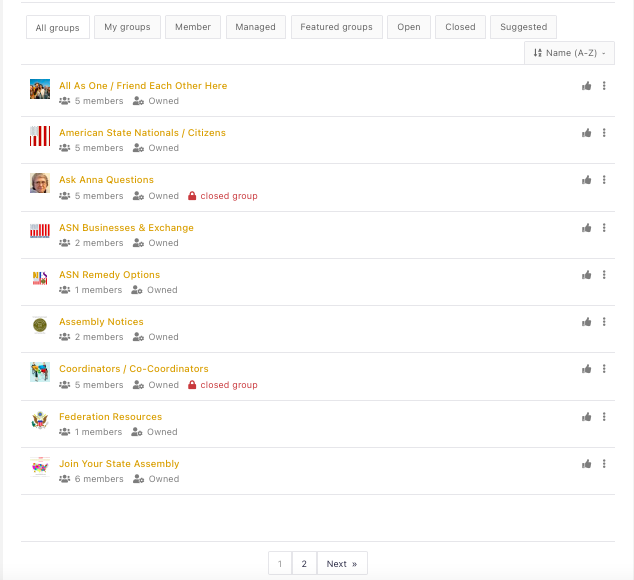Switch to the My groups tab
The width and height of the screenshot is (634, 580).
point(127,27)
